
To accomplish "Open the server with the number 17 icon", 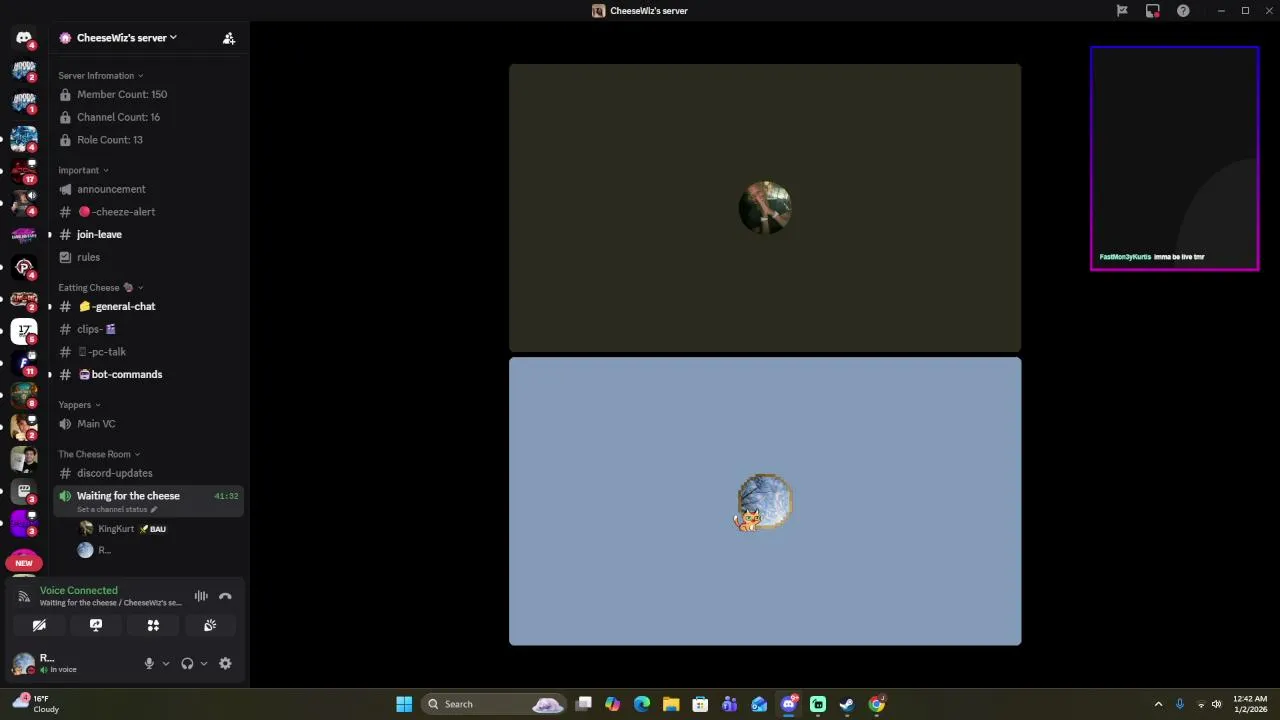I will click(x=24, y=330).
